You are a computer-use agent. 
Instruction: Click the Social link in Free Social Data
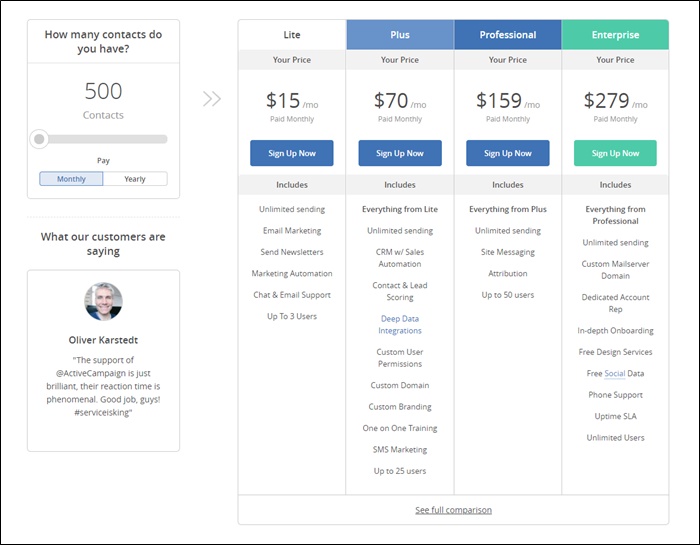pos(615,373)
